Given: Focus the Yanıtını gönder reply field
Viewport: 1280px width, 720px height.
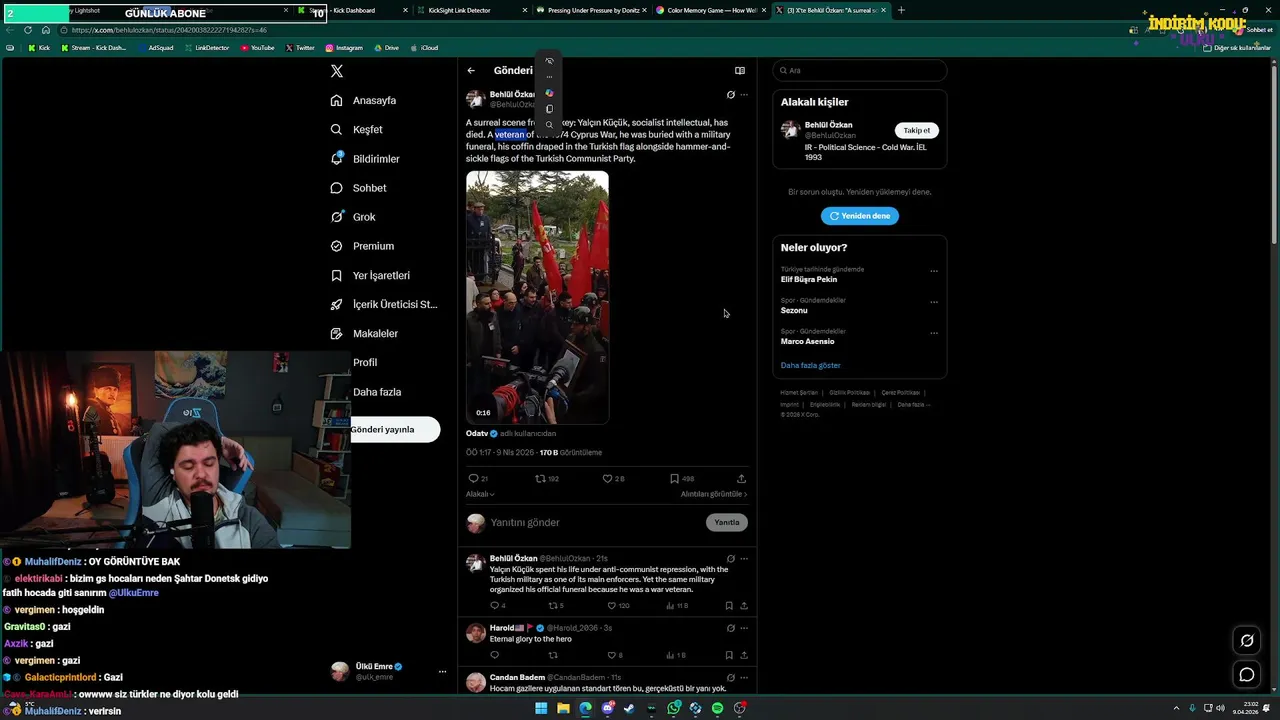Looking at the screenshot, I should tap(595, 523).
